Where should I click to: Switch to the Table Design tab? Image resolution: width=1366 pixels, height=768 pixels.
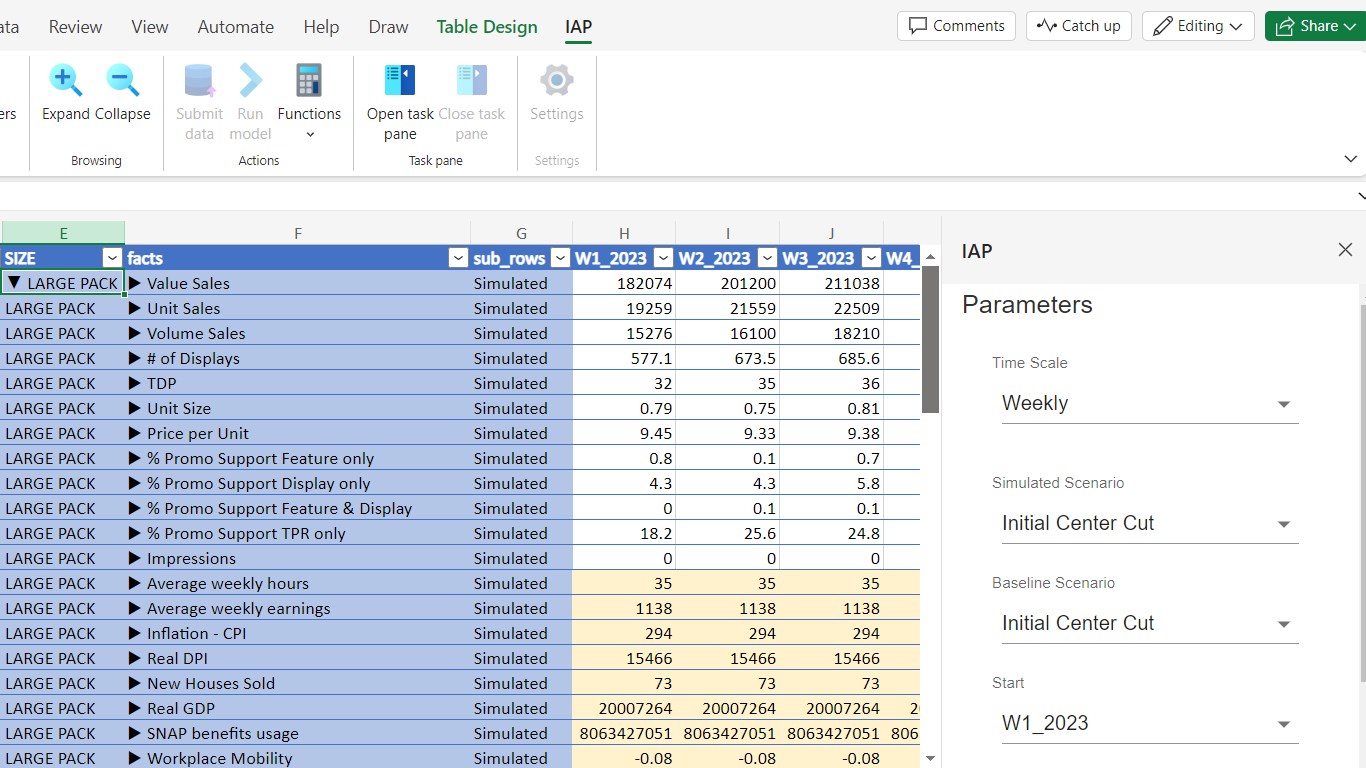487,27
